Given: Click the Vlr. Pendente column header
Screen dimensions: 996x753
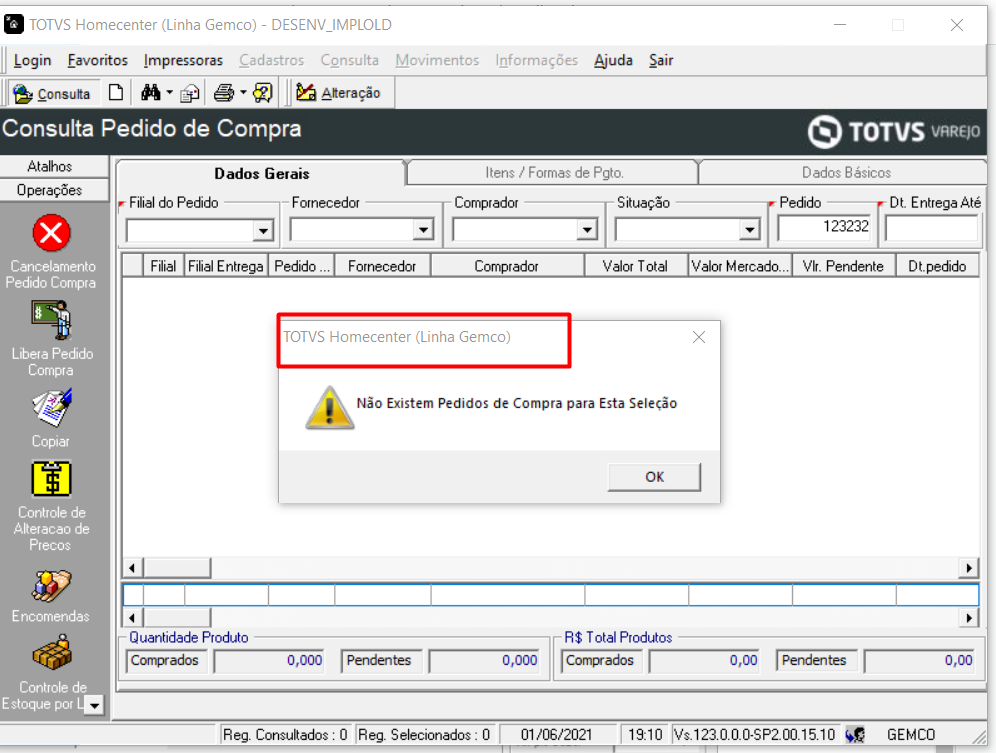Looking at the screenshot, I should click(844, 266).
